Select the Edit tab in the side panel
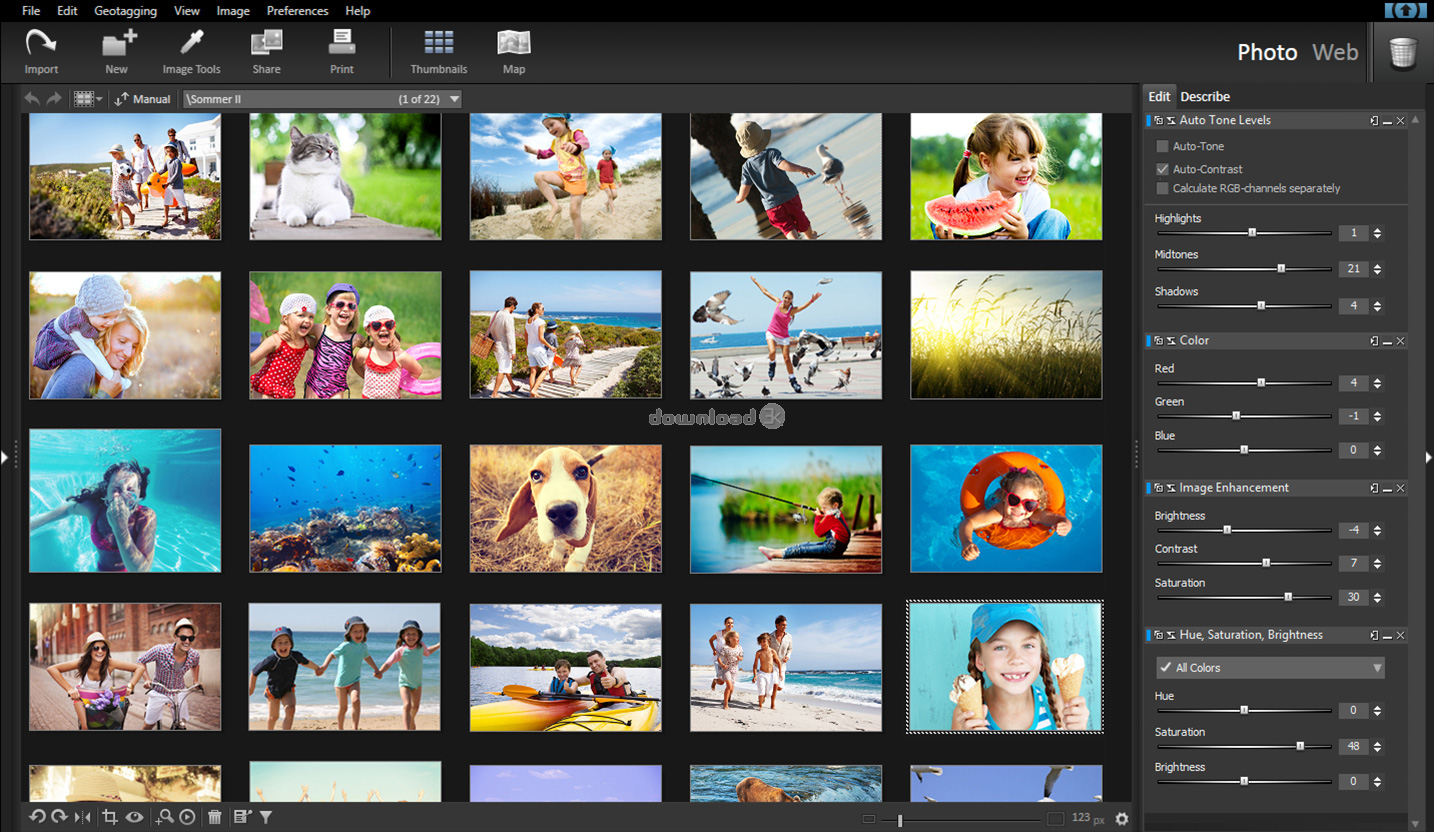Image resolution: width=1434 pixels, height=832 pixels. 1159,97
